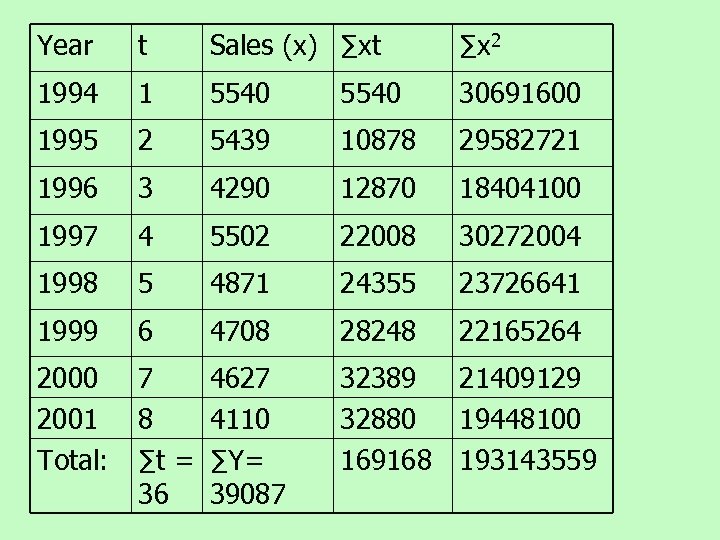The width and height of the screenshot is (720, 540).
Task: Select the sales value 5502
Action: [239, 236]
